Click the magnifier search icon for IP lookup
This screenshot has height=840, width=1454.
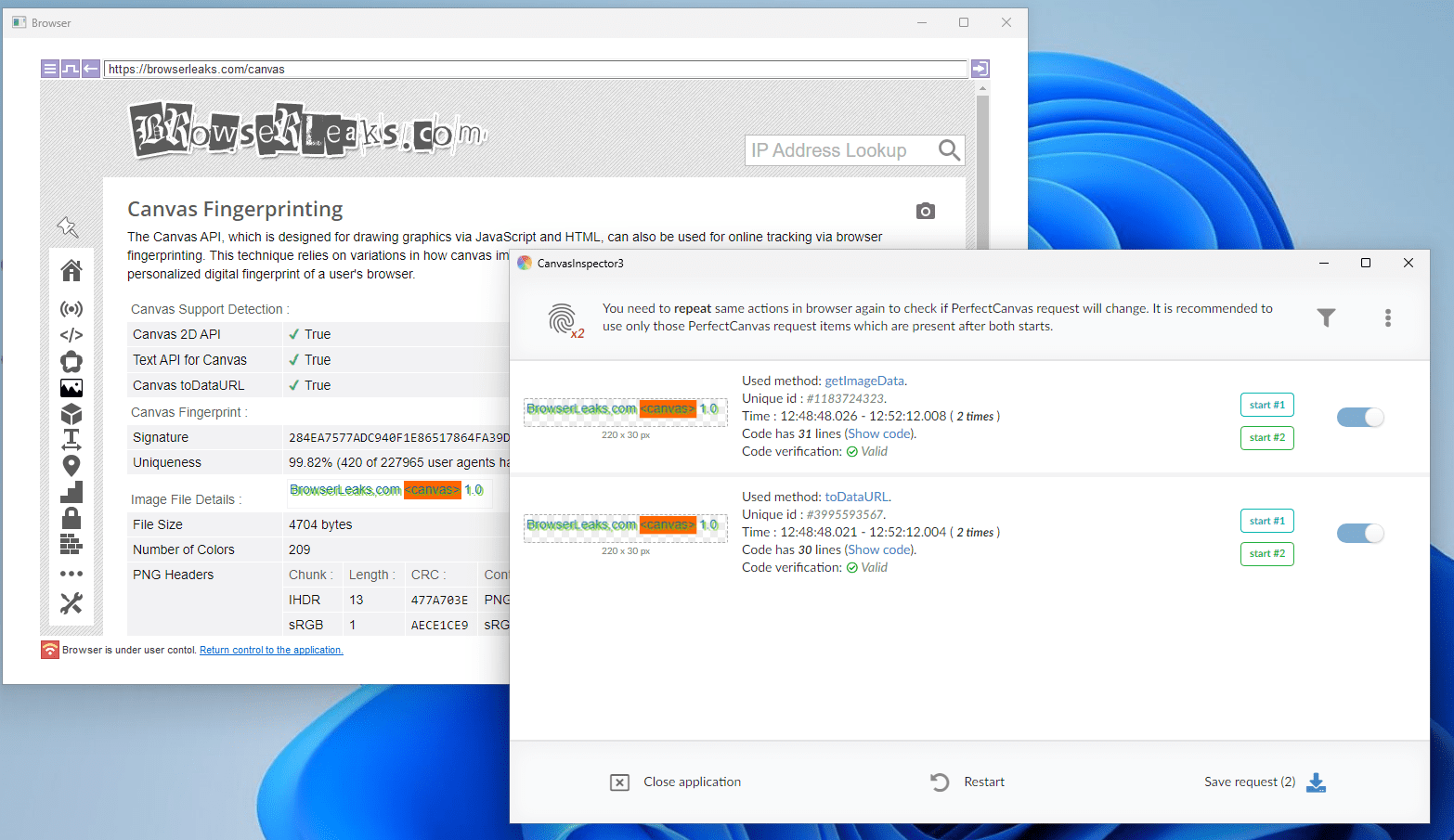click(x=948, y=150)
